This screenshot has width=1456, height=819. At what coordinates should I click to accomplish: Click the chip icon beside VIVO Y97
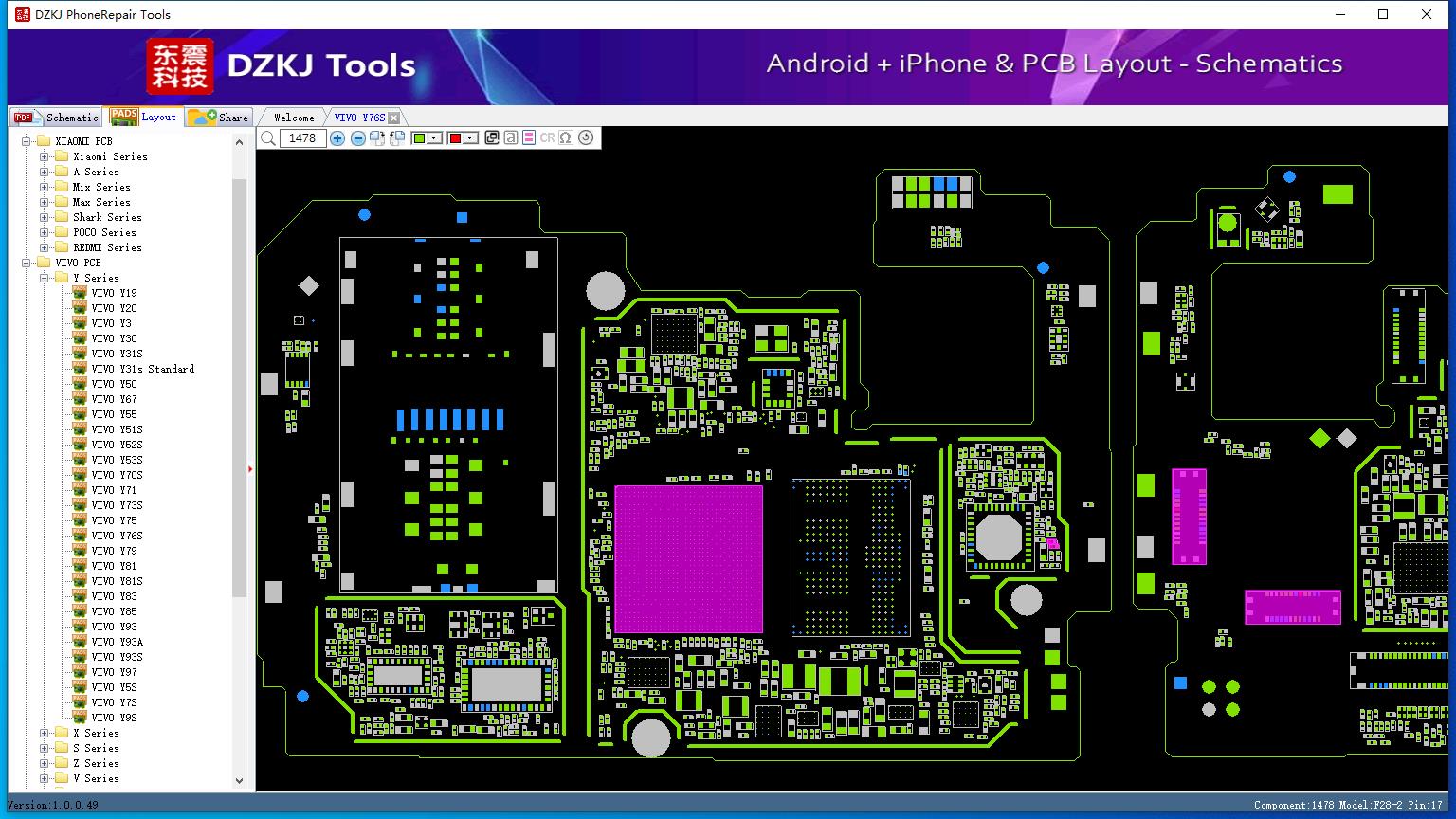pos(80,672)
